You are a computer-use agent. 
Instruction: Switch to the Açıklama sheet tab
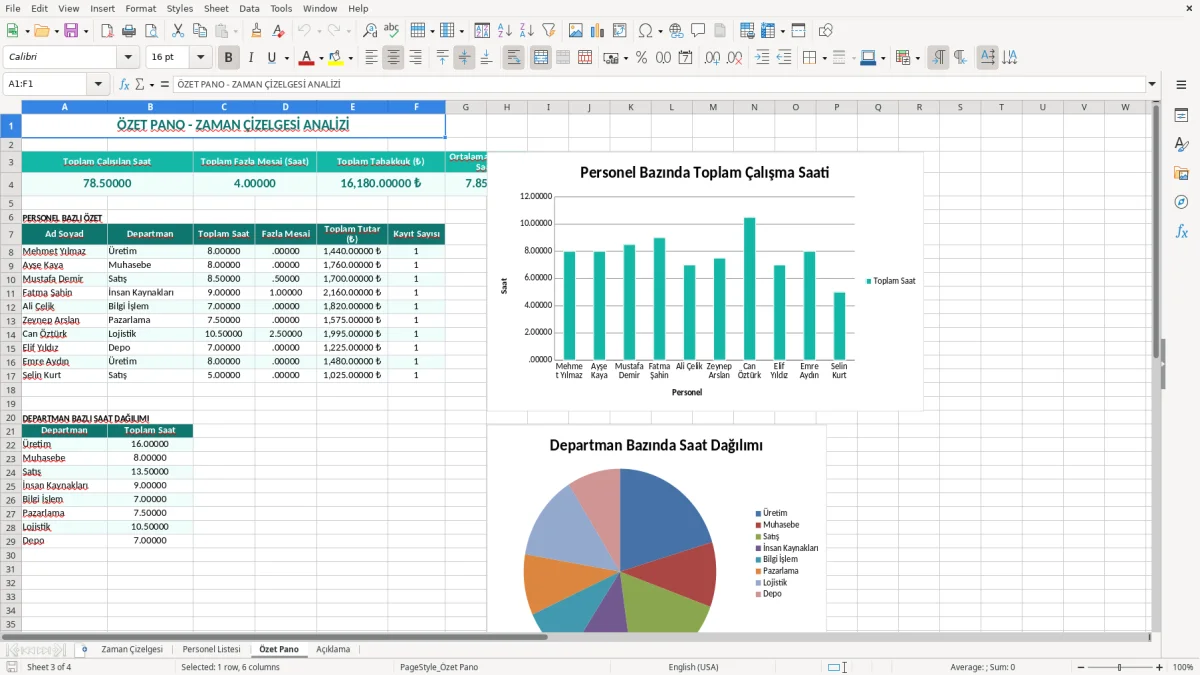coord(333,649)
